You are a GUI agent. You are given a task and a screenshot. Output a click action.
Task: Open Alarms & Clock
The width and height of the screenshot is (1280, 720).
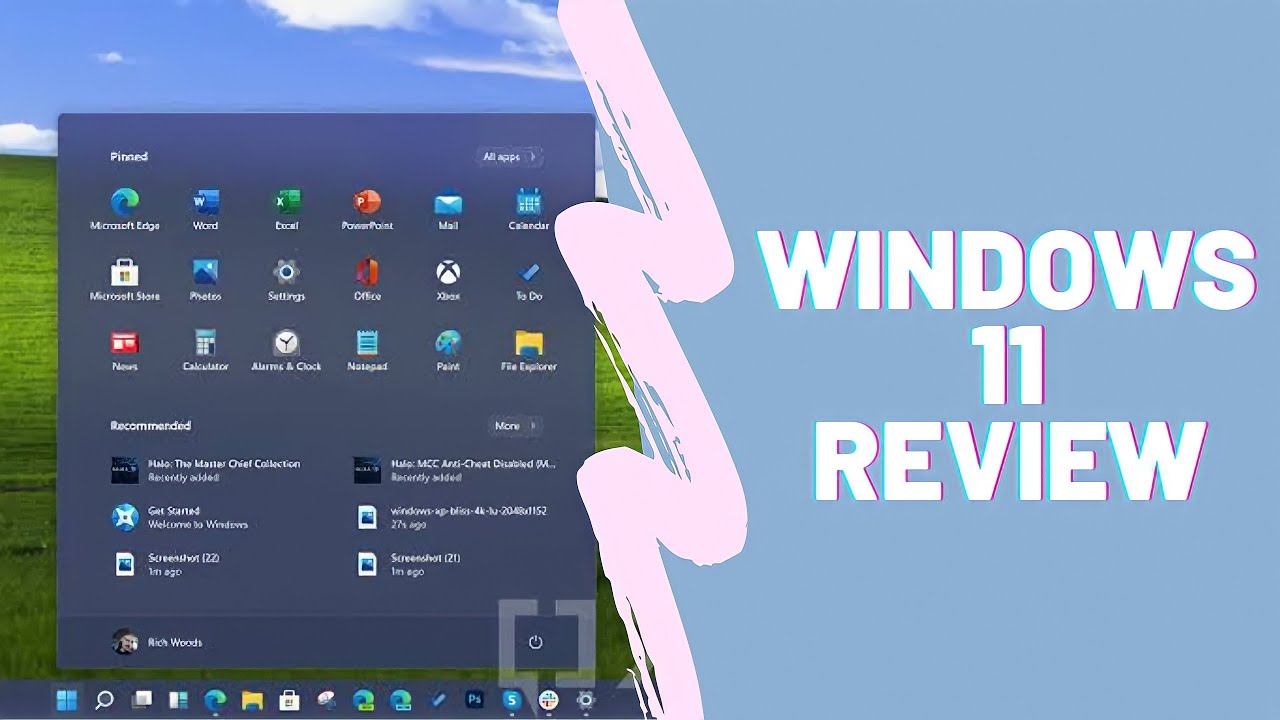coord(287,350)
